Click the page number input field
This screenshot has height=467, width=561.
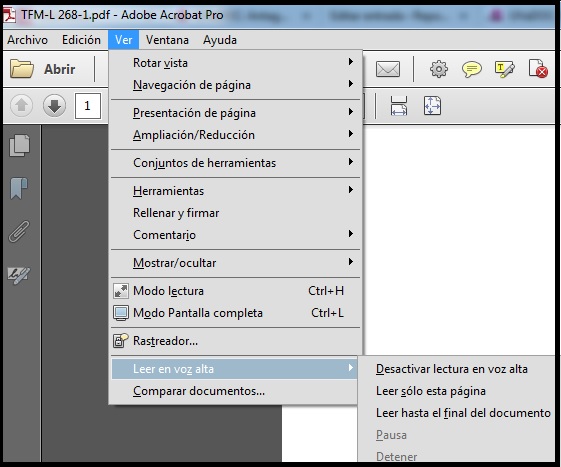click(88, 106)
